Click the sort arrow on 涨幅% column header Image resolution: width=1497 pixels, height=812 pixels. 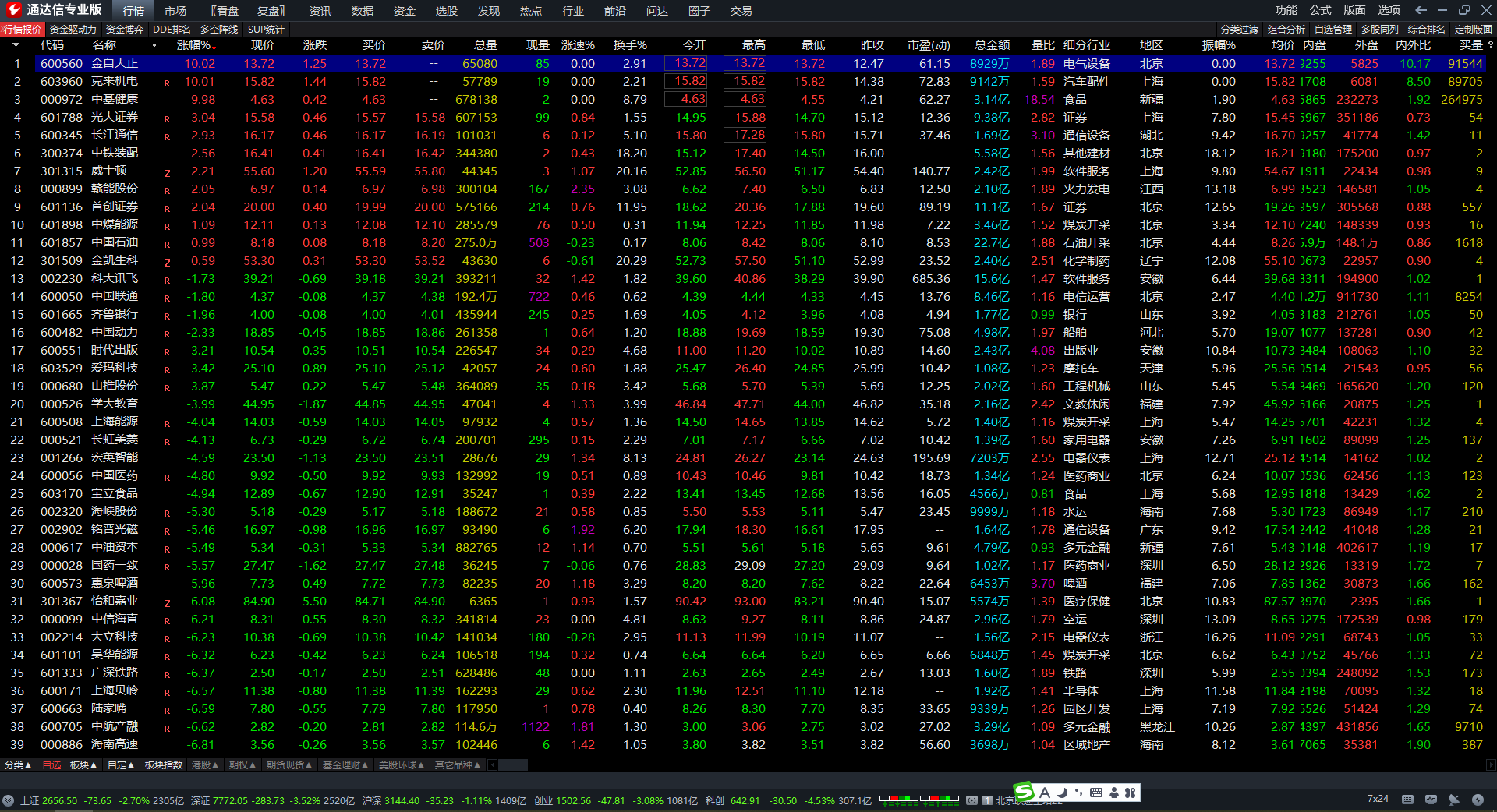pyautogui.click(x=214, y=45)
